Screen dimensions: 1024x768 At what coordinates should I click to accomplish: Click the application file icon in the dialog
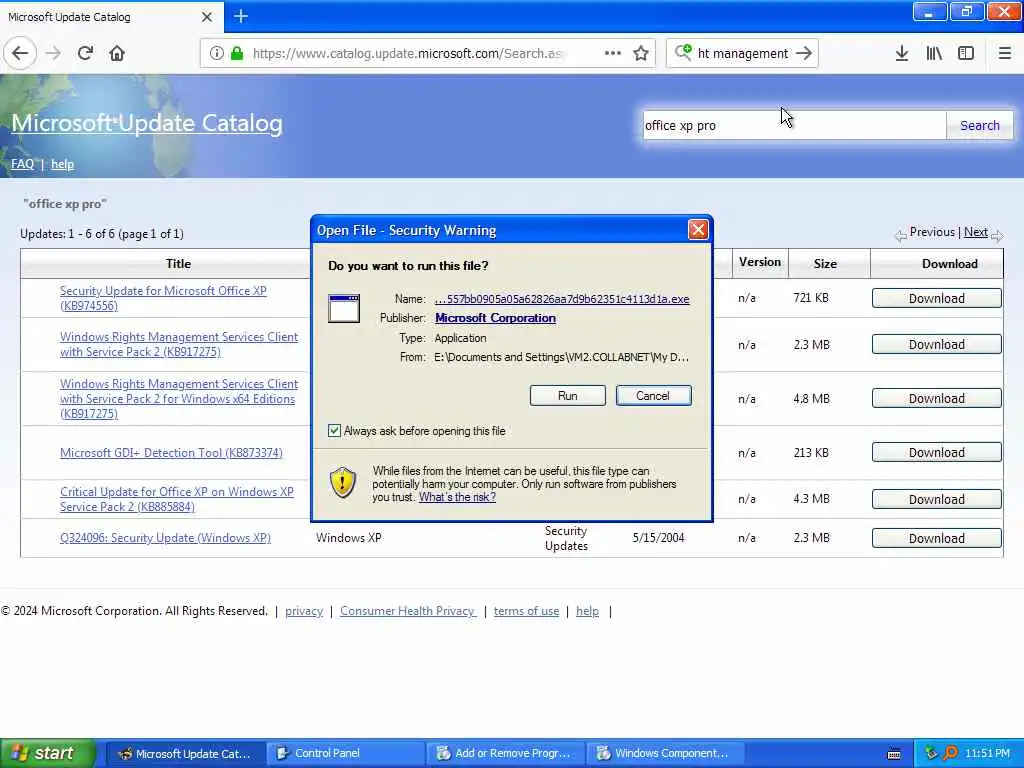pyautogui.click(x=344, y=308)
